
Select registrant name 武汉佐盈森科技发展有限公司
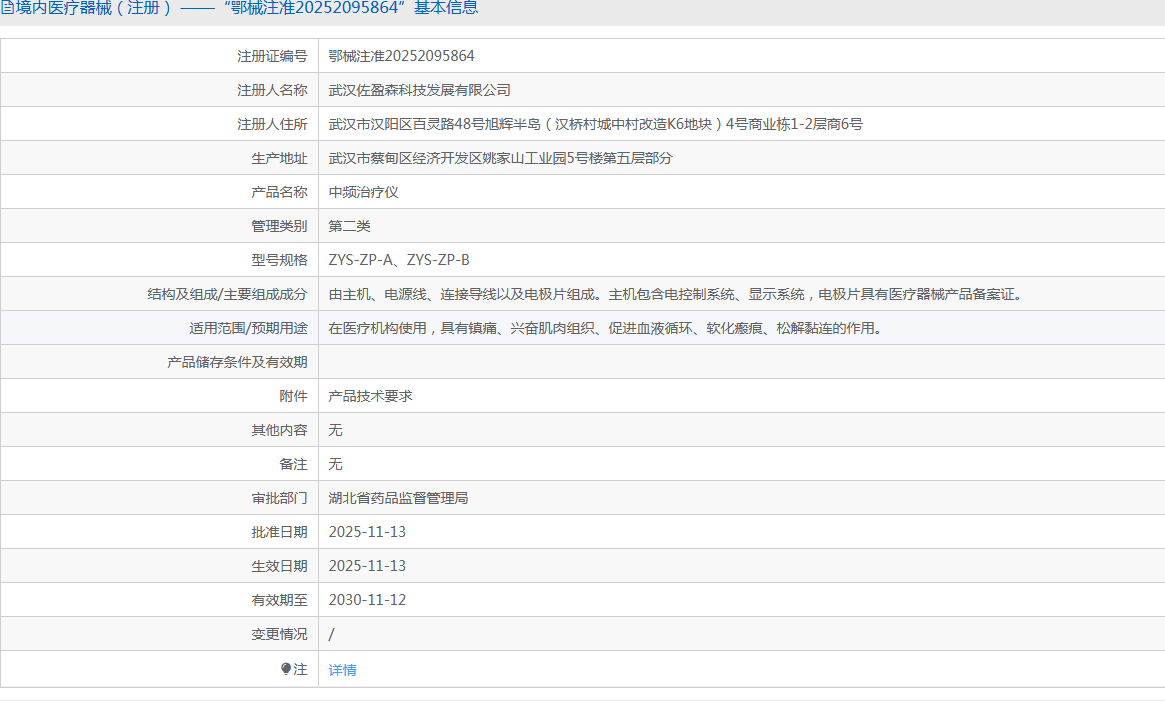[x=420, y=90]
